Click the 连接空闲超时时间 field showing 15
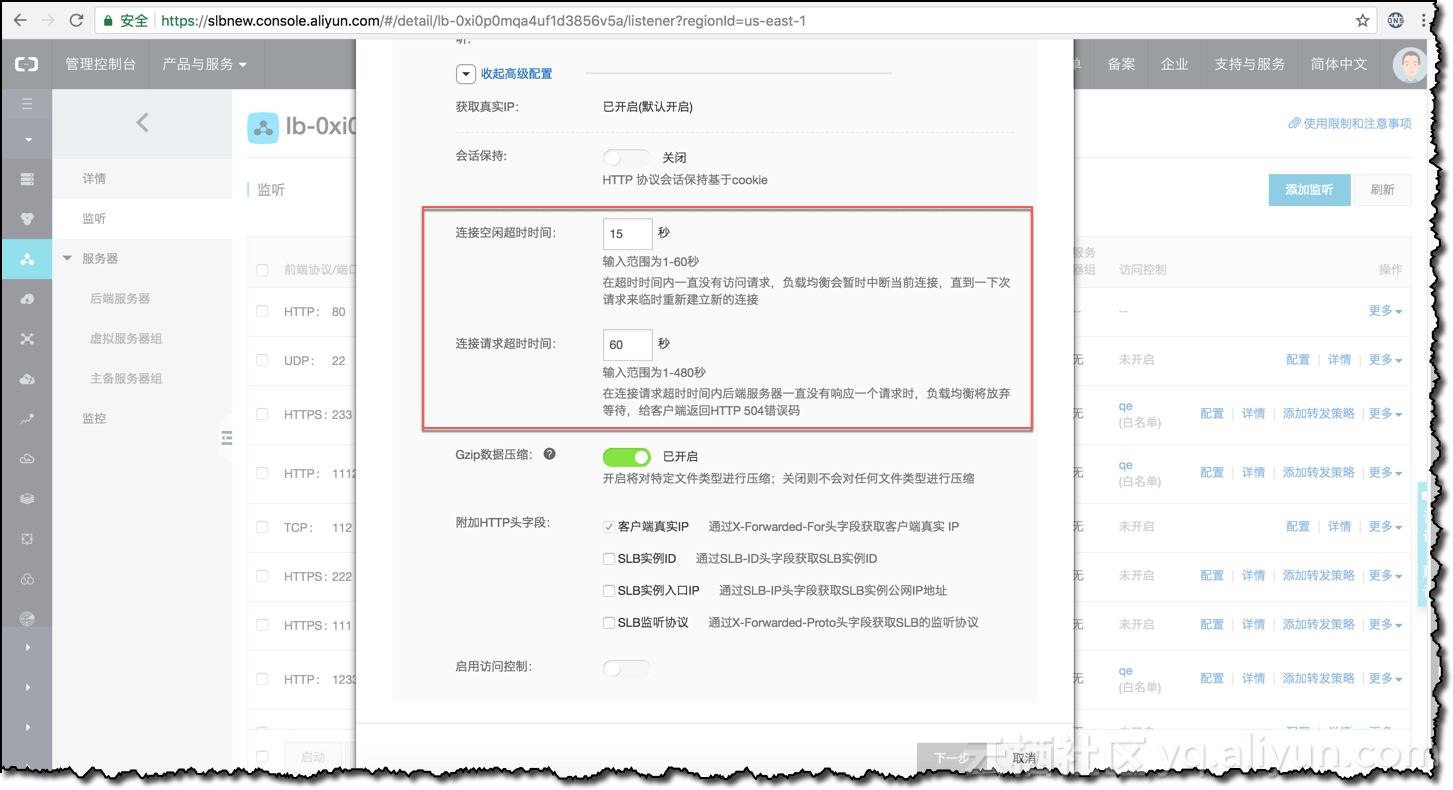The image size is (1453, 790). (x=628, y=234)
